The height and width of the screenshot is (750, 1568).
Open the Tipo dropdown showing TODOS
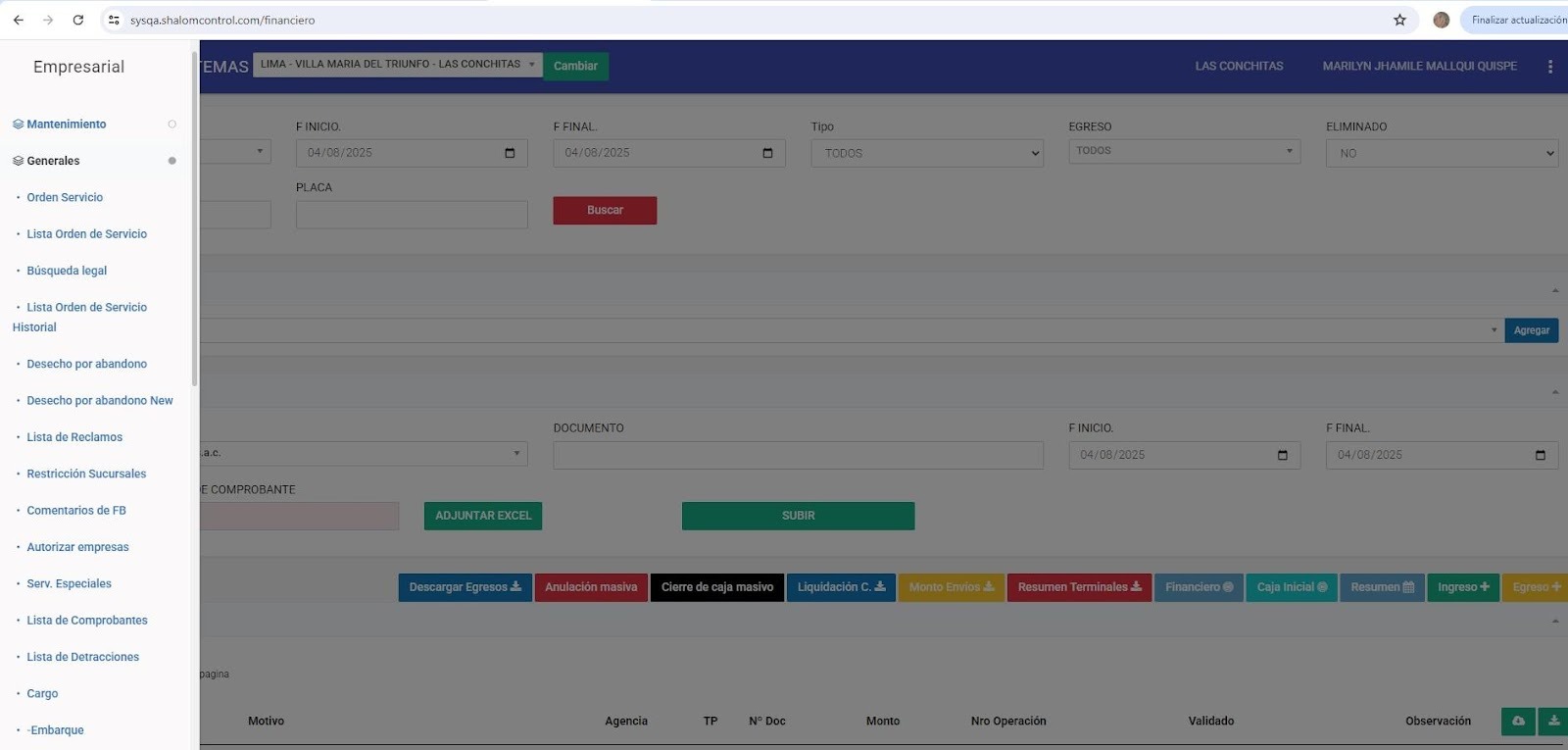(x=926, y=153)
